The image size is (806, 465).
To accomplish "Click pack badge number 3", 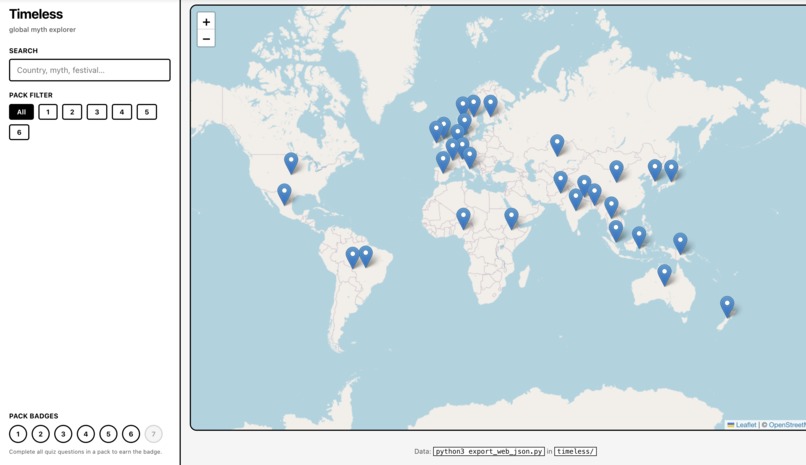I will coord(63,434).
